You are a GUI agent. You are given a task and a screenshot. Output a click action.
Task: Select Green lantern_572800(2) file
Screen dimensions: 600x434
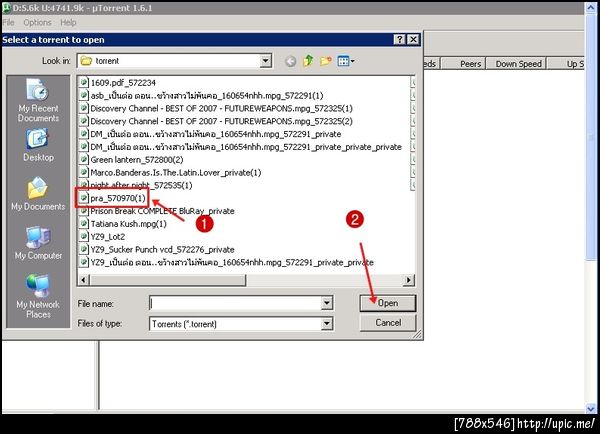tap(137, 160)
